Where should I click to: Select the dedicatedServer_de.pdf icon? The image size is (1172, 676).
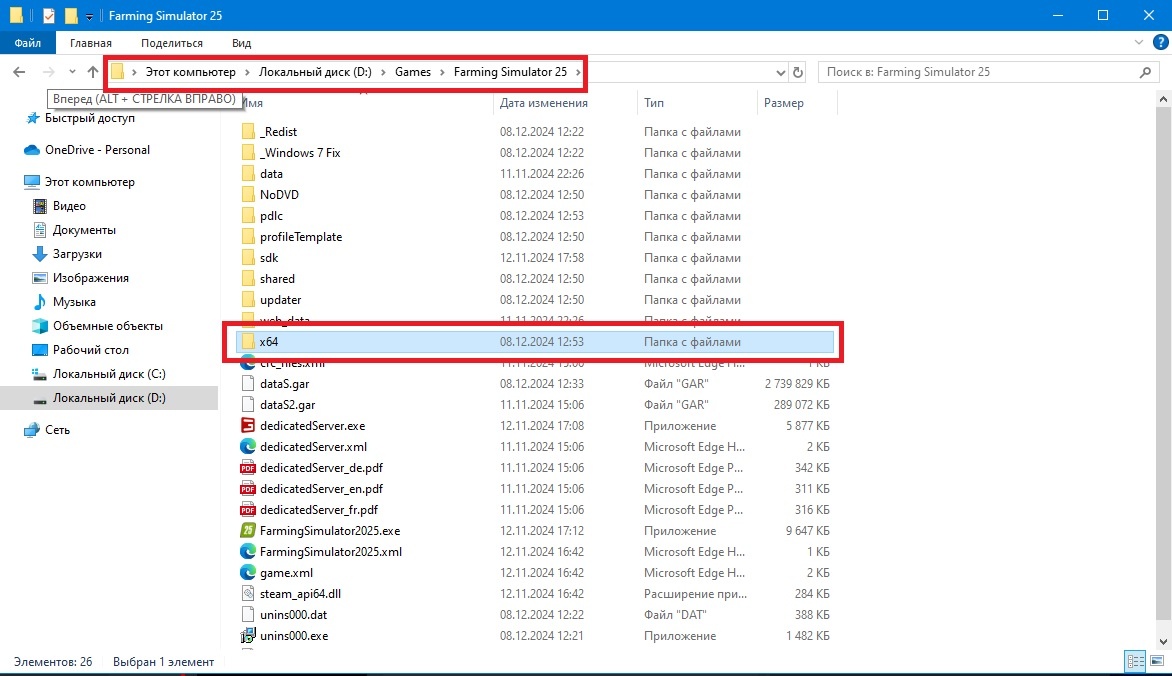[x=248, y=467]
